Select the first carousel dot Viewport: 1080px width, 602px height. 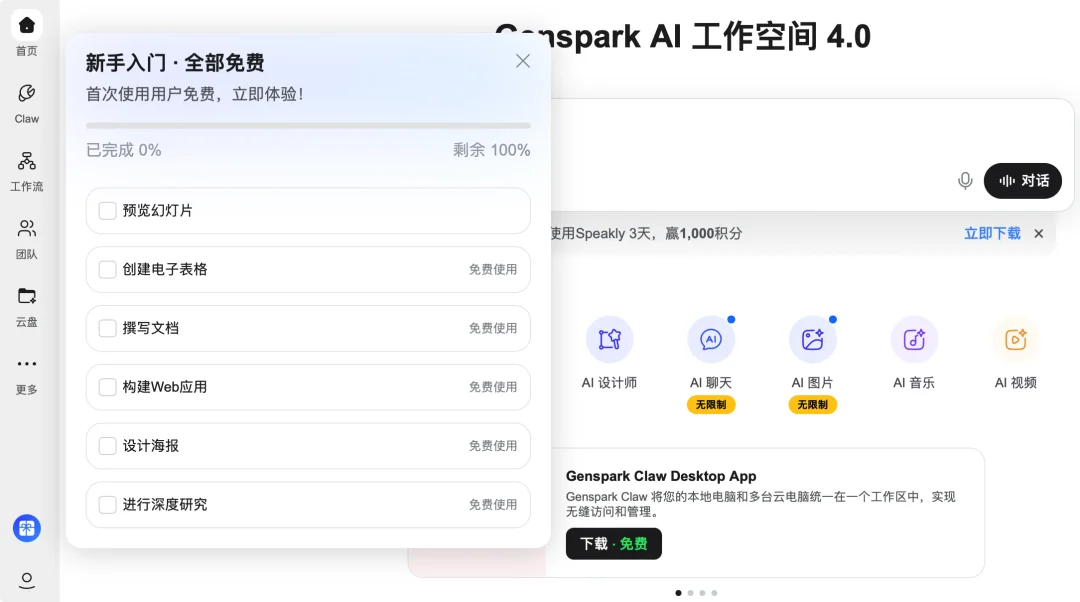[678, 592]
